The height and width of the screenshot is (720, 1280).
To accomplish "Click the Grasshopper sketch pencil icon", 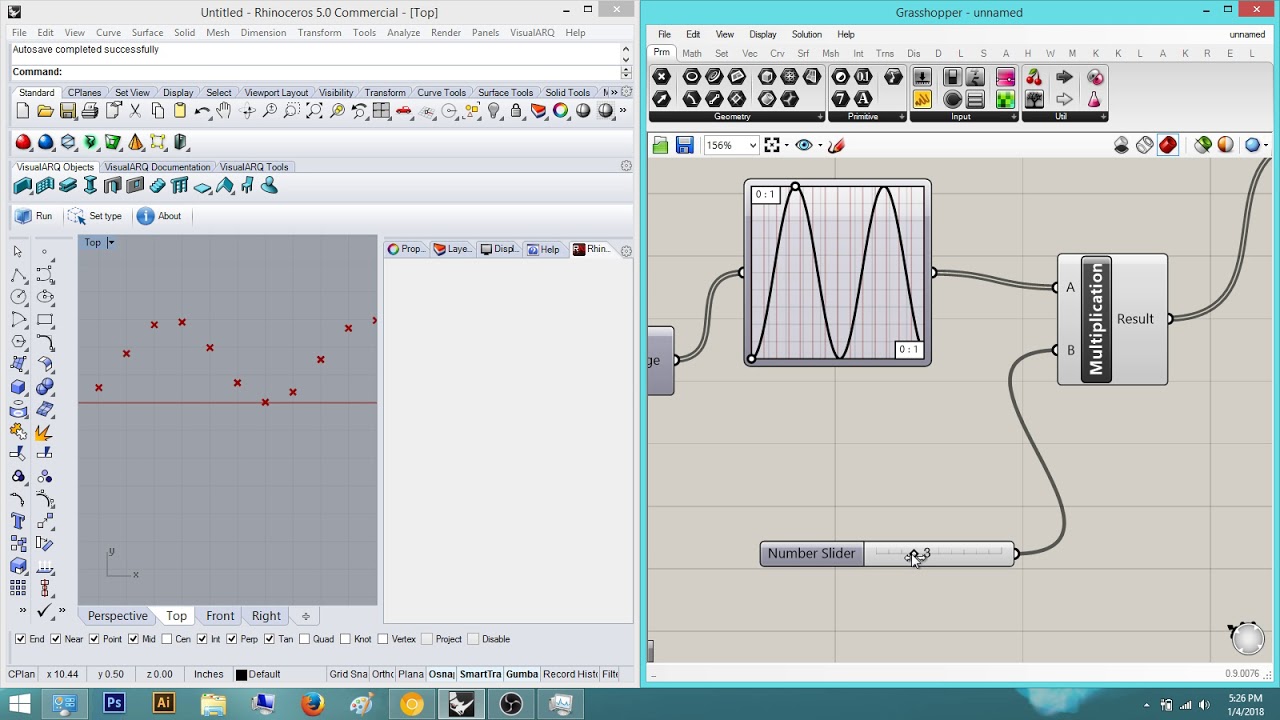I will click(837, 146).
